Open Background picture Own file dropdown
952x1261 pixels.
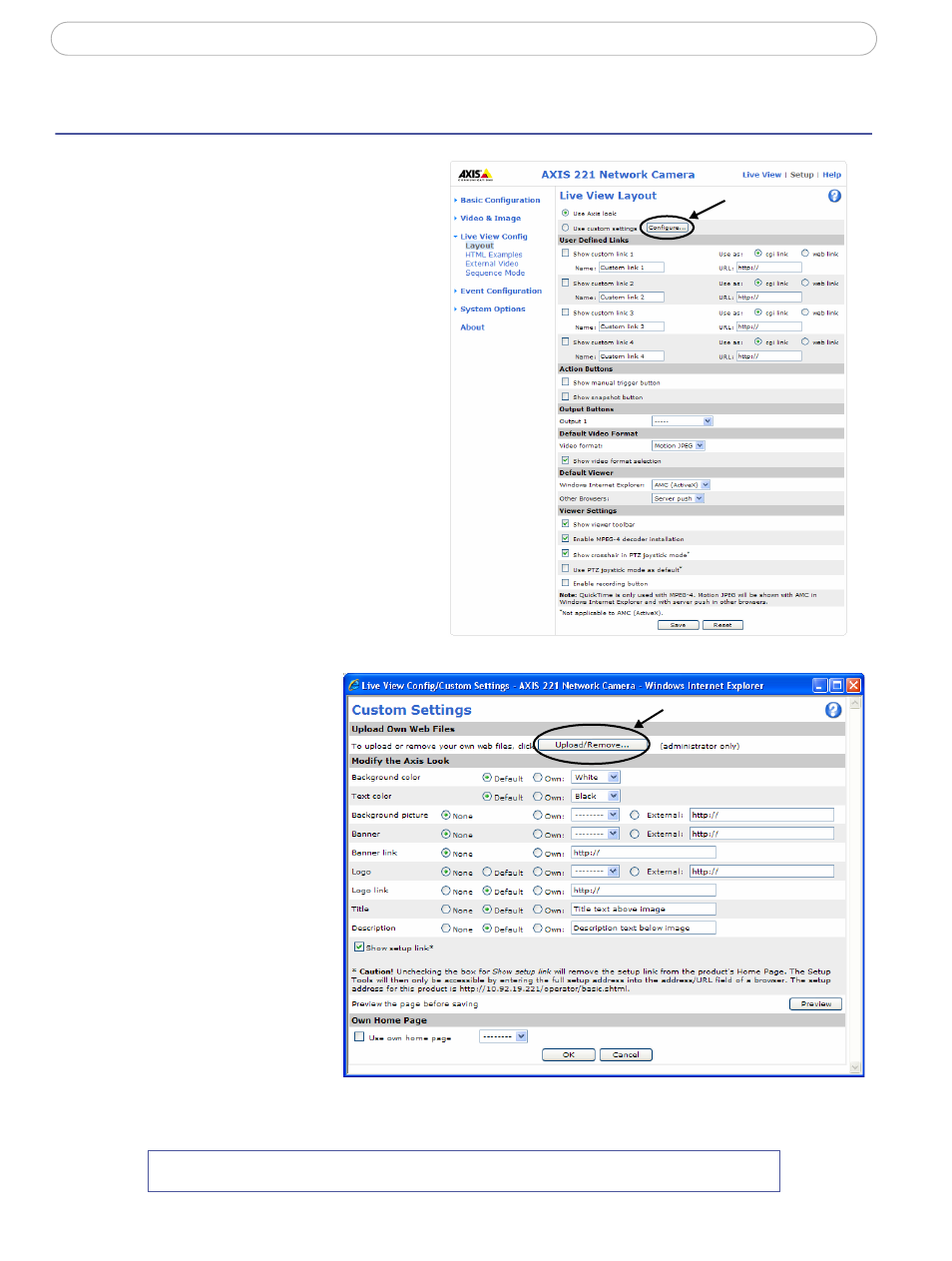coord(596,815)
